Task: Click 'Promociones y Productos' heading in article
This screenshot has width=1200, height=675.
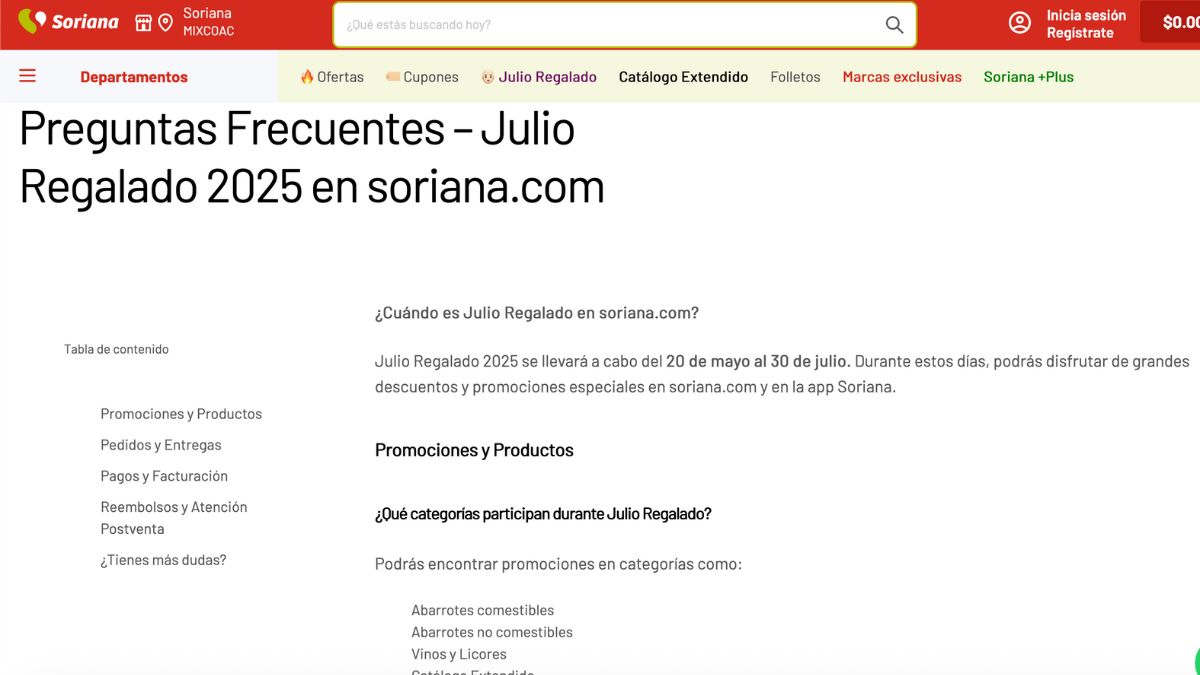Action: (x=474, y=450)
